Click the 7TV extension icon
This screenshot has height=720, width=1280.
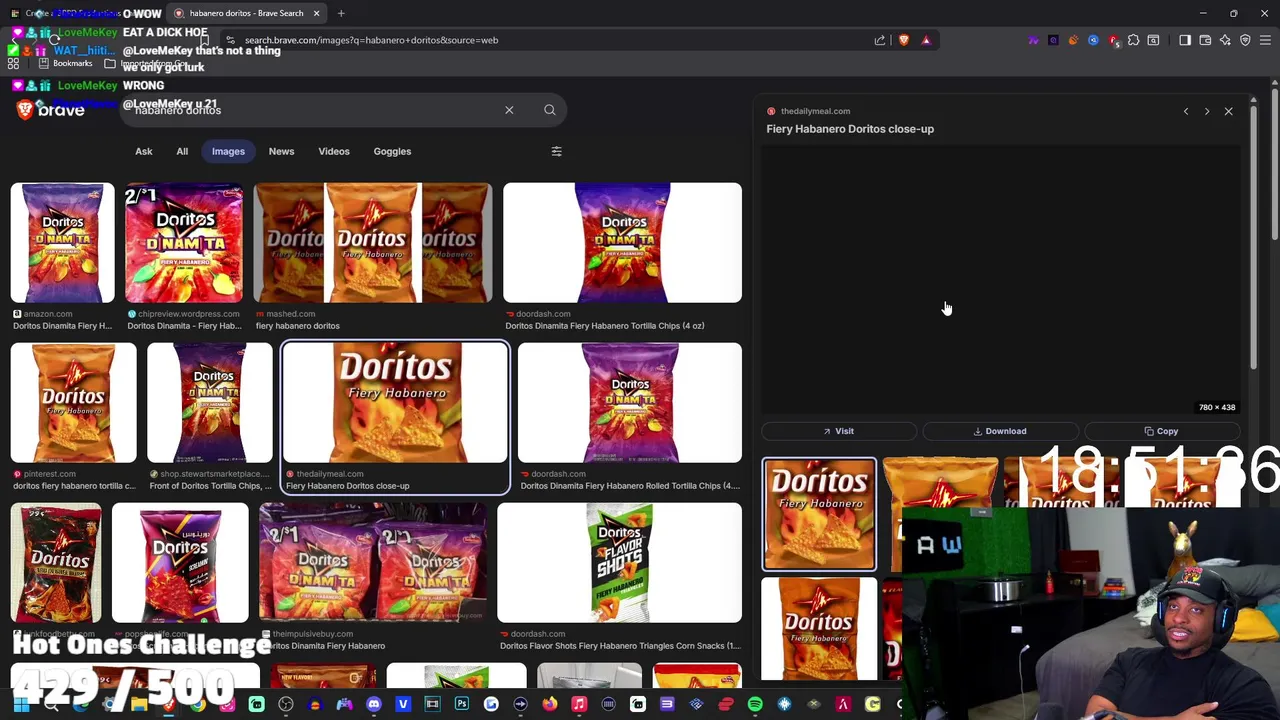pos(1033,40)
